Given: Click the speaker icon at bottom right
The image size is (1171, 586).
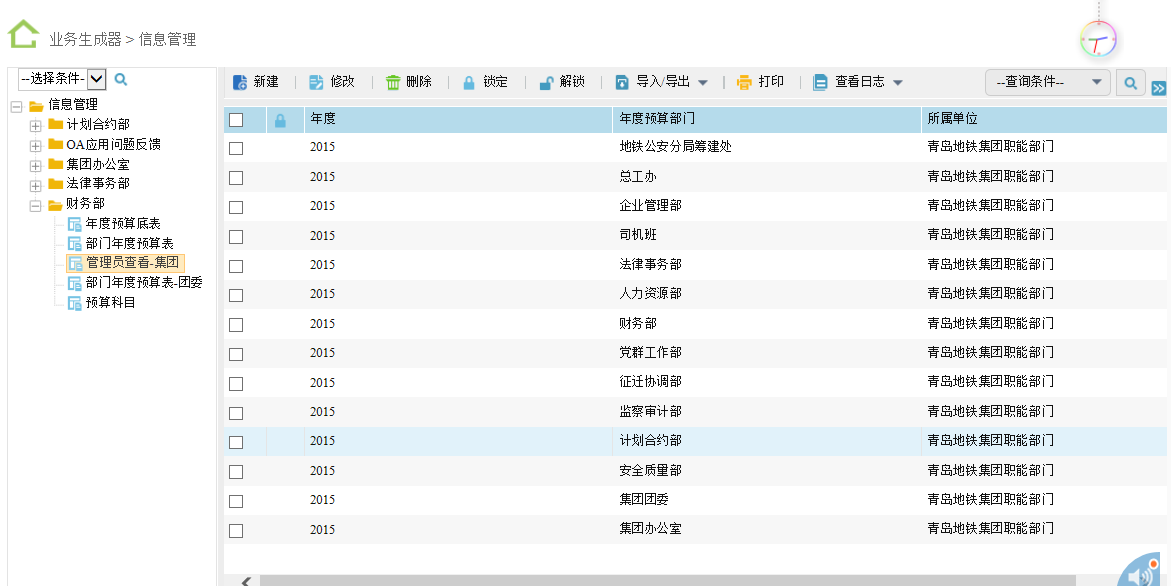Looking at the screenshot, I should click(x=1141, y=574).
